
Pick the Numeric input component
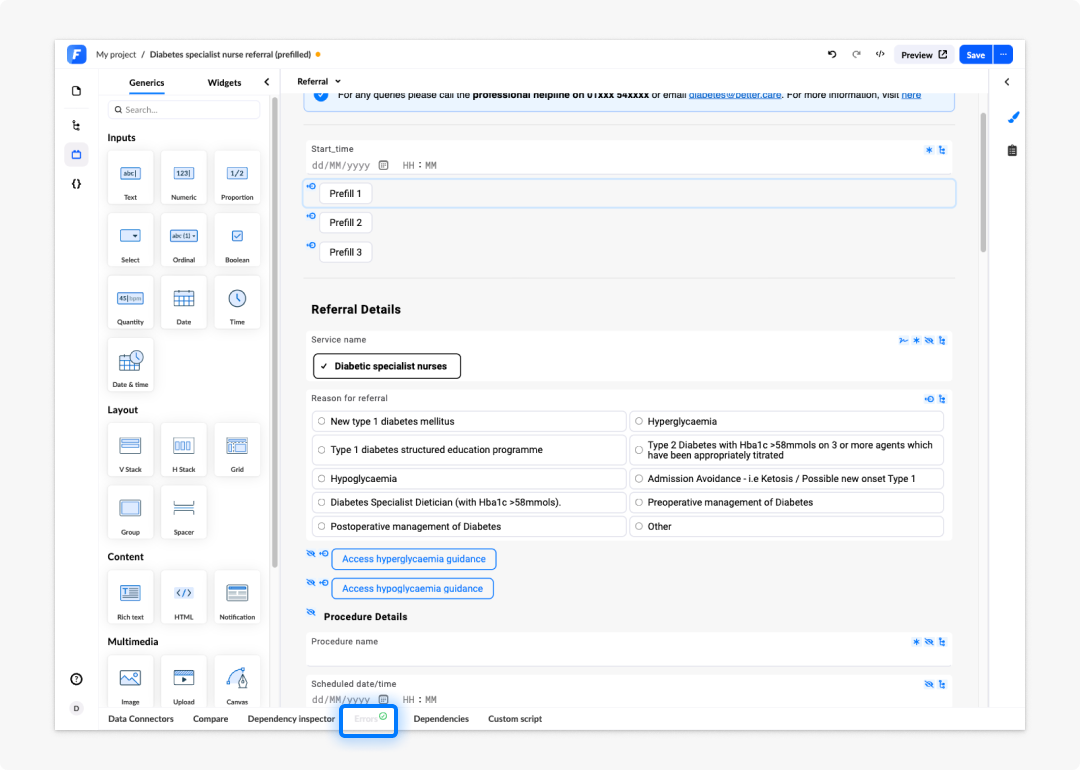coord(184,178)
